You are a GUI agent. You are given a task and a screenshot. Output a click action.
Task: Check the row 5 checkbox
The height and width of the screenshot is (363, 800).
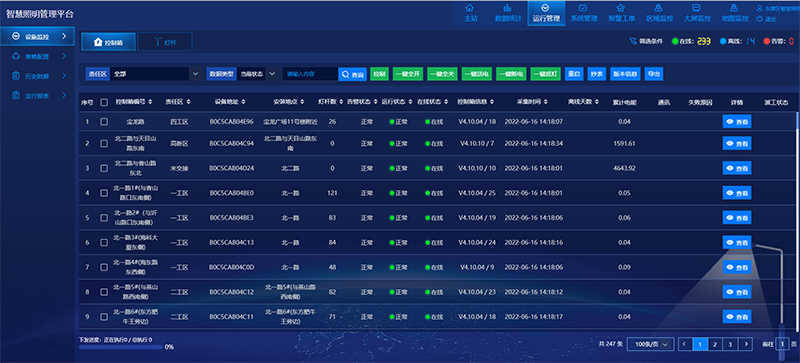click(104, 217)
